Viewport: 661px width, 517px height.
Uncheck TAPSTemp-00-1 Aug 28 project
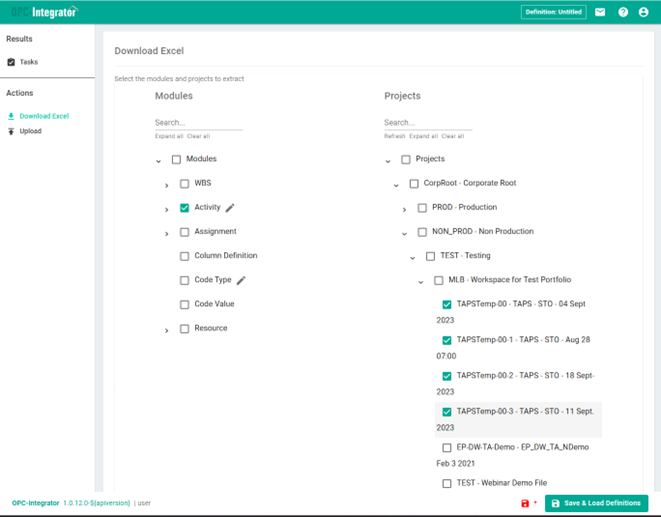tap(447, 340)
